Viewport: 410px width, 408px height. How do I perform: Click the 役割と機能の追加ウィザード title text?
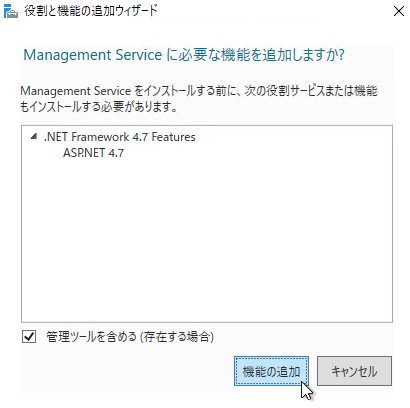point(91,11)
